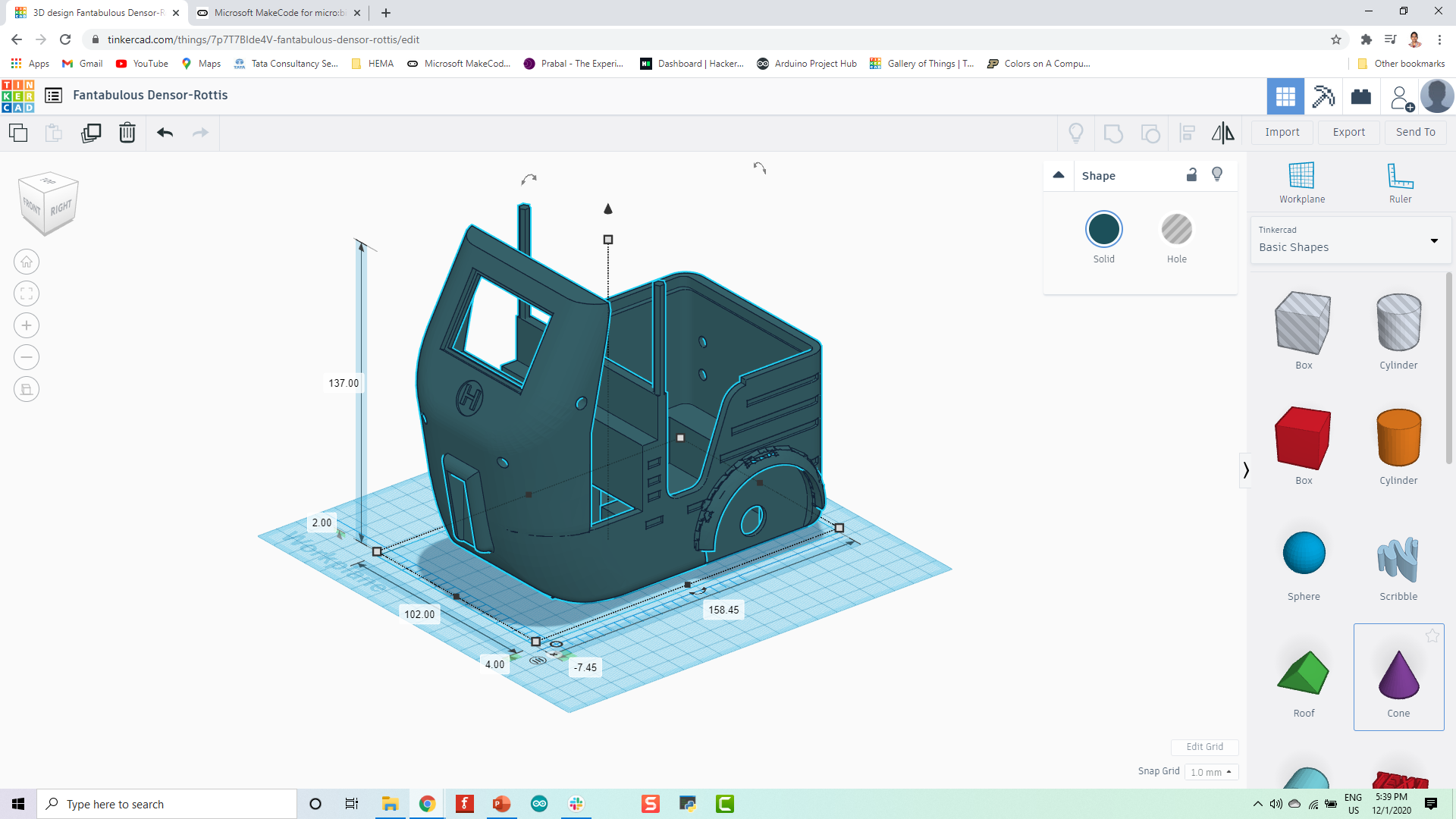Collapse the Shape inspector panel
The width and height of the screenshot is (1456, 819).
click(x=1059, y=175)
